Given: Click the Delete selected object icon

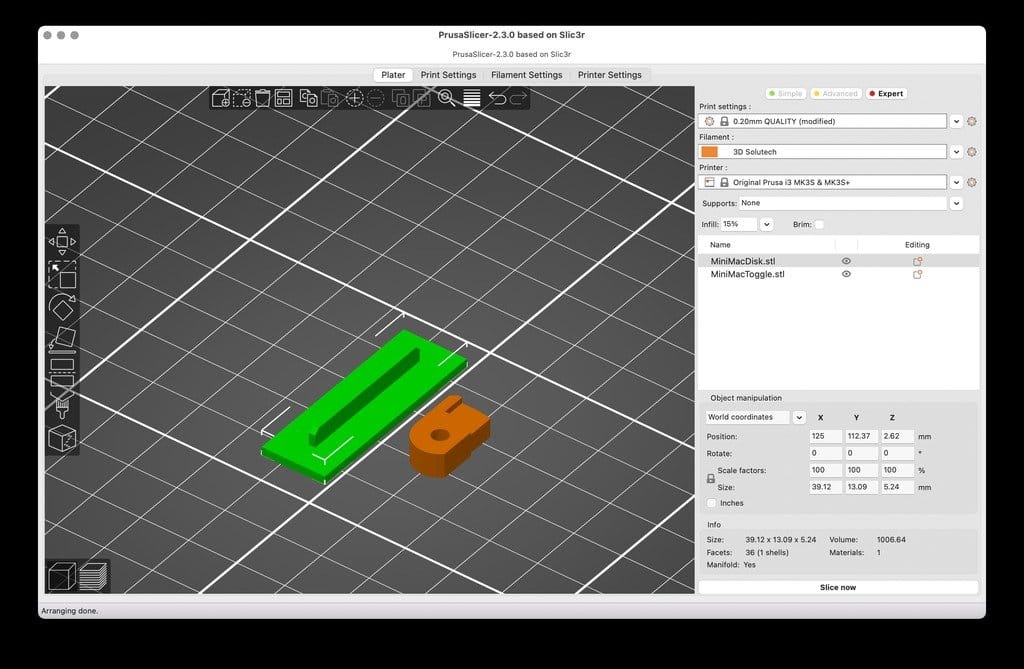Looking at the screenshot, I should coord(242,99).
